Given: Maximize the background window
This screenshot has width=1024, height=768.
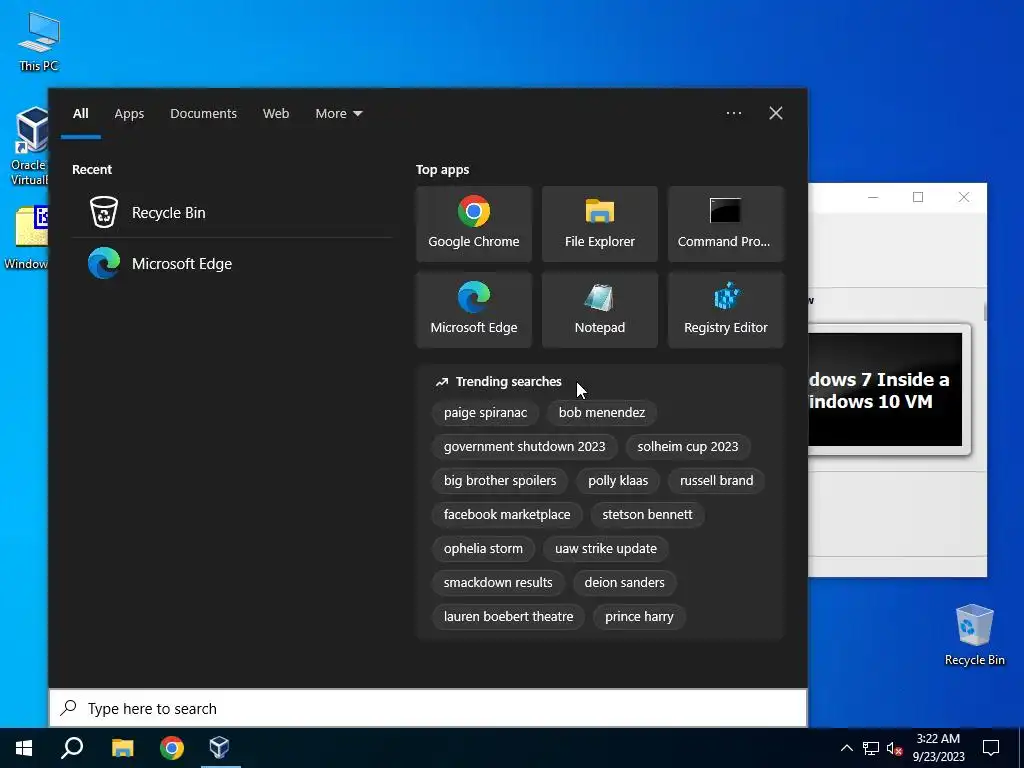Looking at the screenshot, I should (918, 197).
